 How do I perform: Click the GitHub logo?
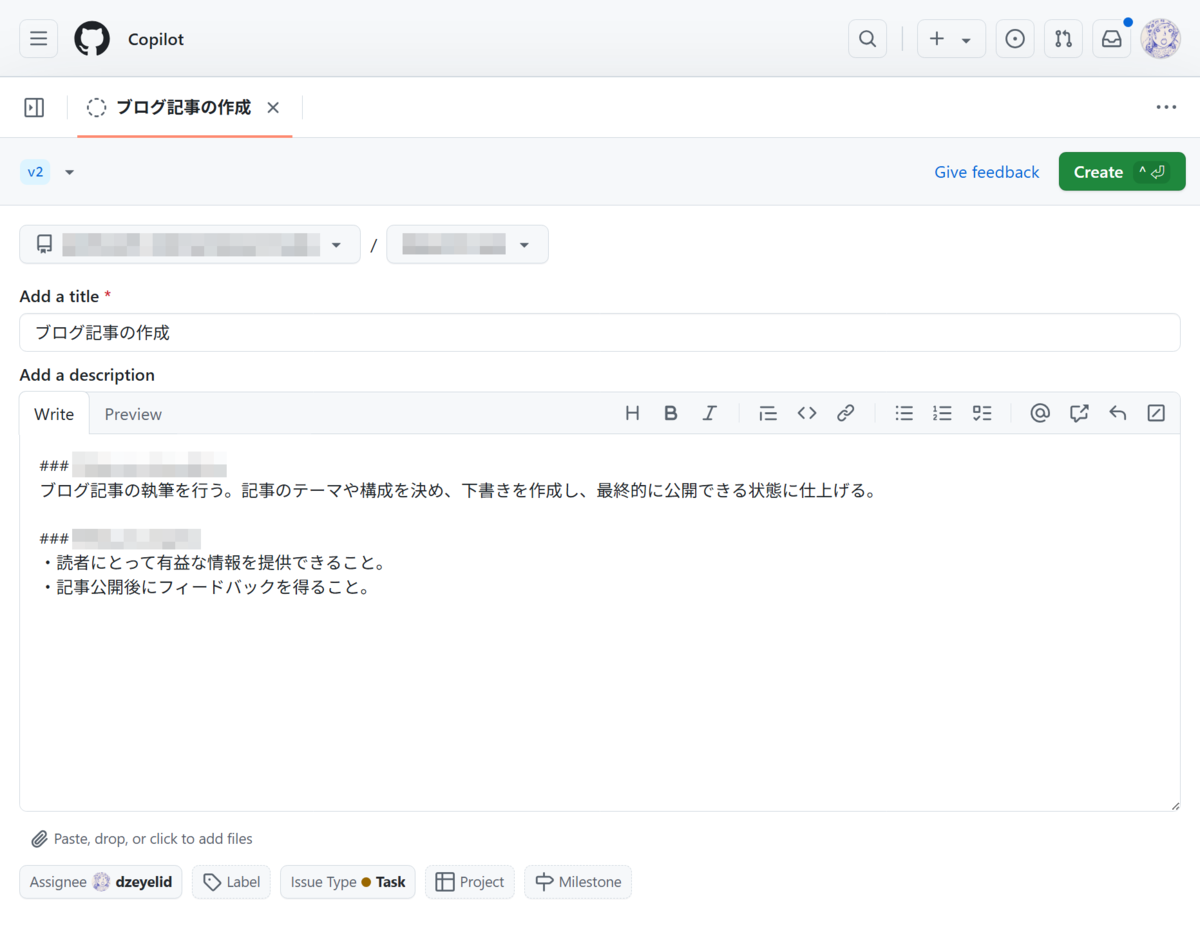tap(92, 39)
